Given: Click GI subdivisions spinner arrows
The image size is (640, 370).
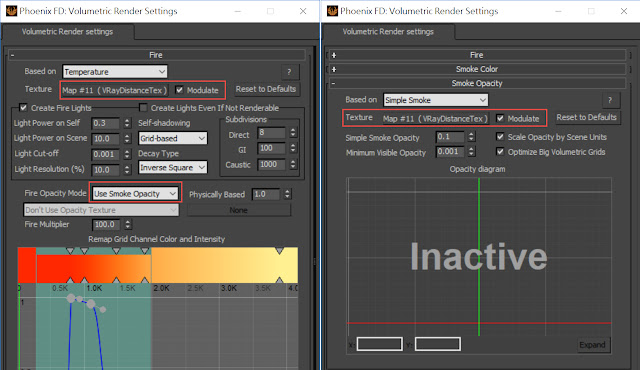Looking at the screenshot, I should click(293, 148).
